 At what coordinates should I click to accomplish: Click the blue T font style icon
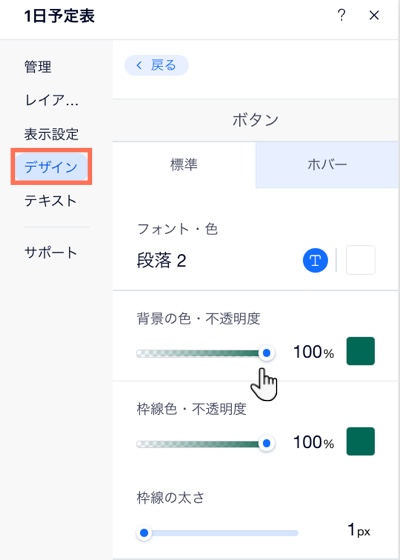[x=315, y=260]
